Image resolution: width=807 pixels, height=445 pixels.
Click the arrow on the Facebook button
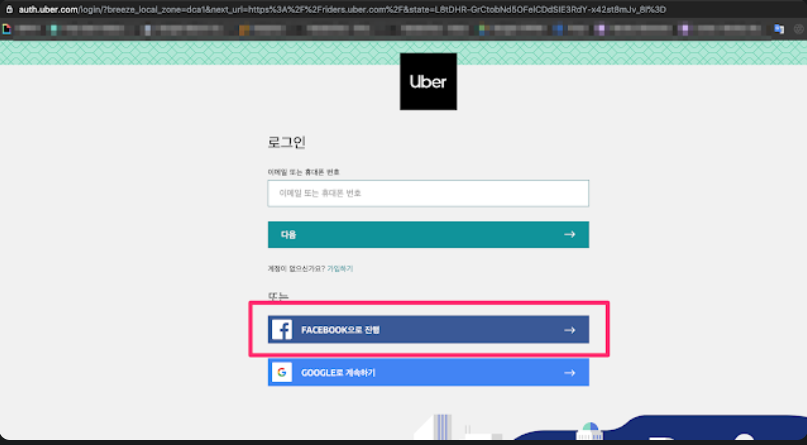click(x=569, y=330)
